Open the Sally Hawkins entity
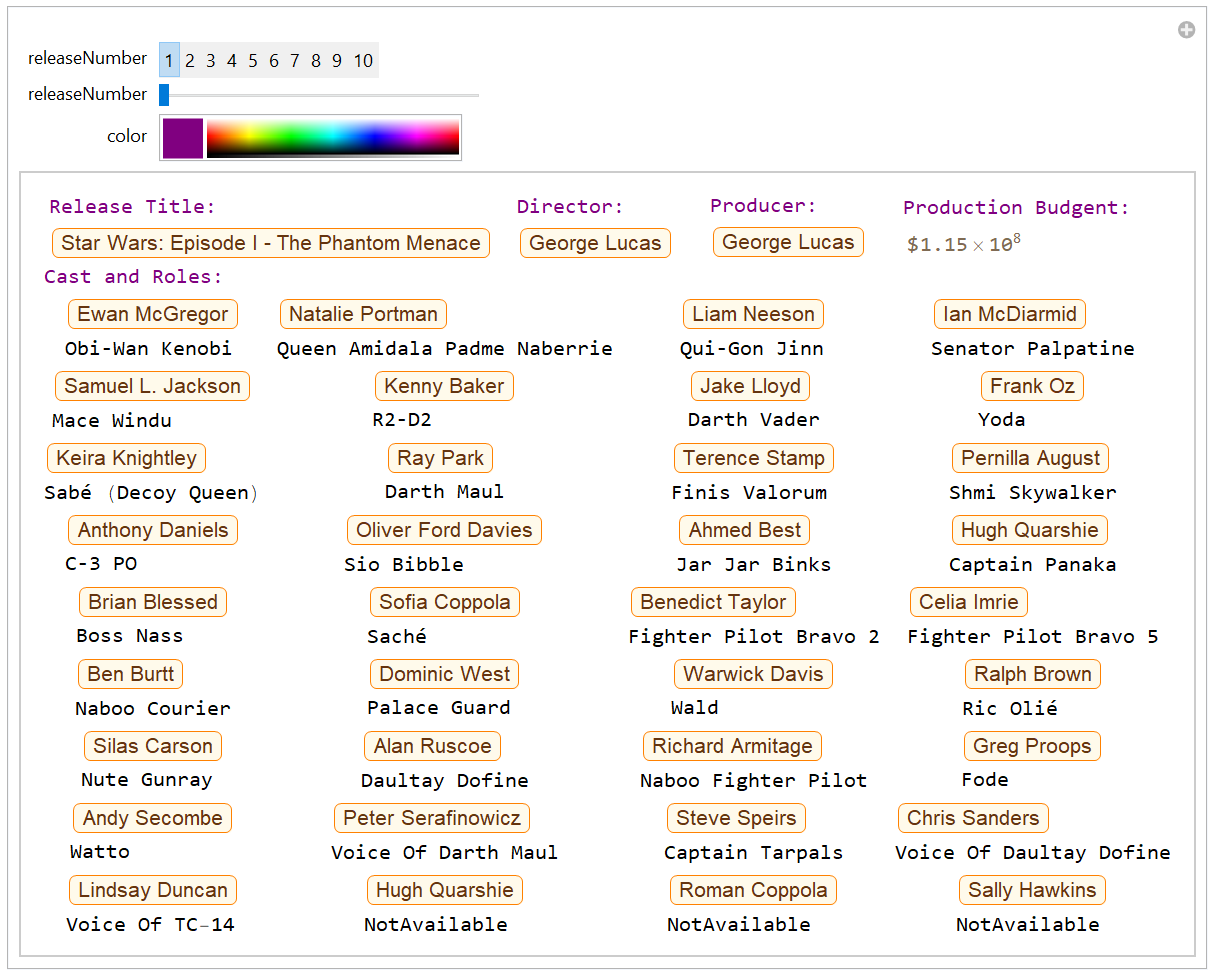Screen dimensions: 1213x975 [1033, 890]
